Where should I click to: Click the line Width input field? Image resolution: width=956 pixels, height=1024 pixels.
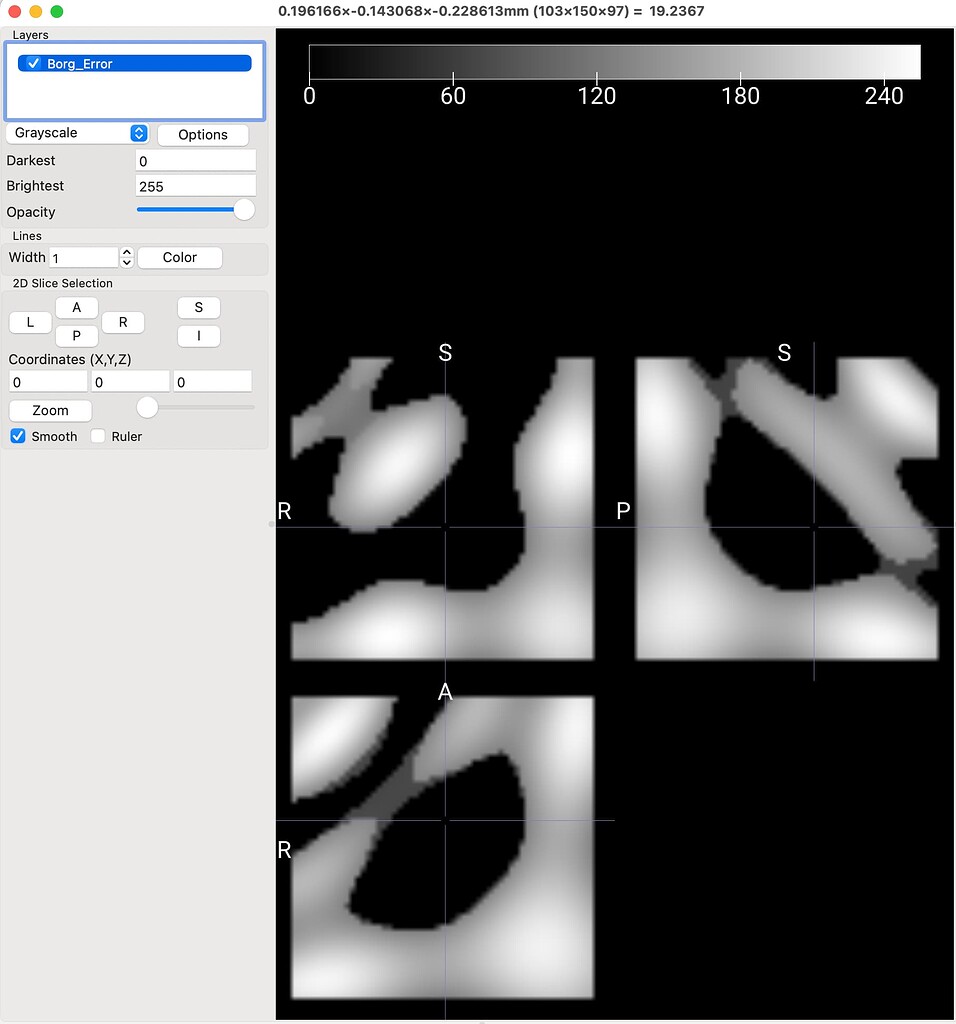pyautogui.click(x=83, y=258)
